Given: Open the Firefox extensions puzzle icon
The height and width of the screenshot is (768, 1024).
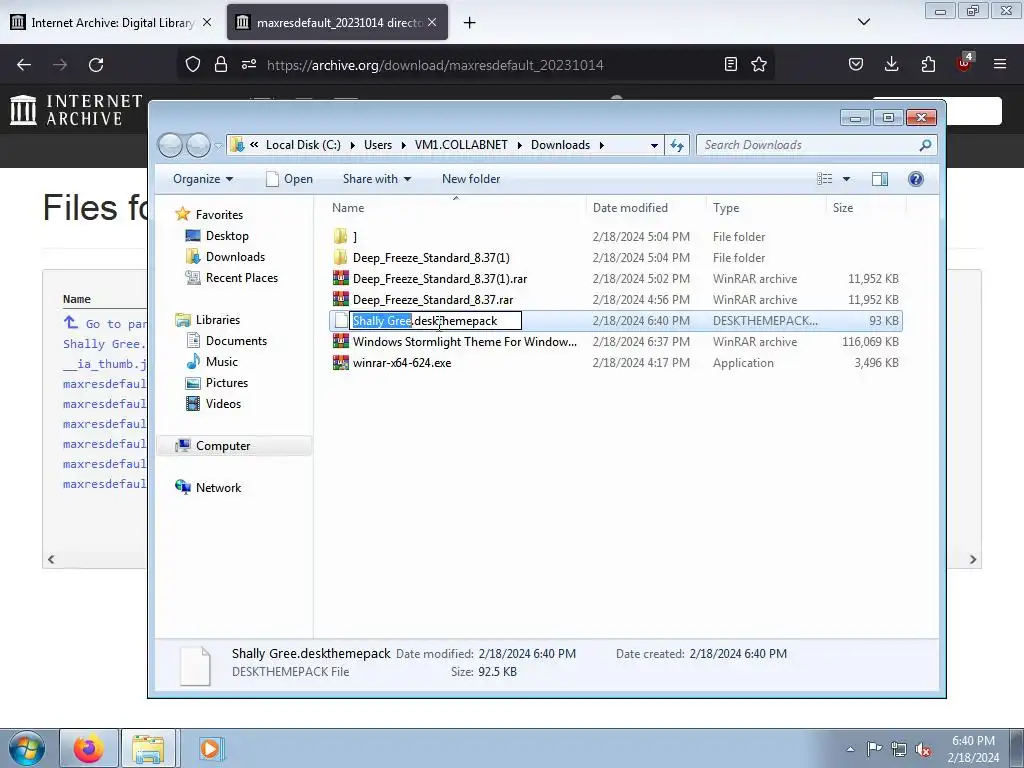Looking at the screenshot, I should (928, 64).
